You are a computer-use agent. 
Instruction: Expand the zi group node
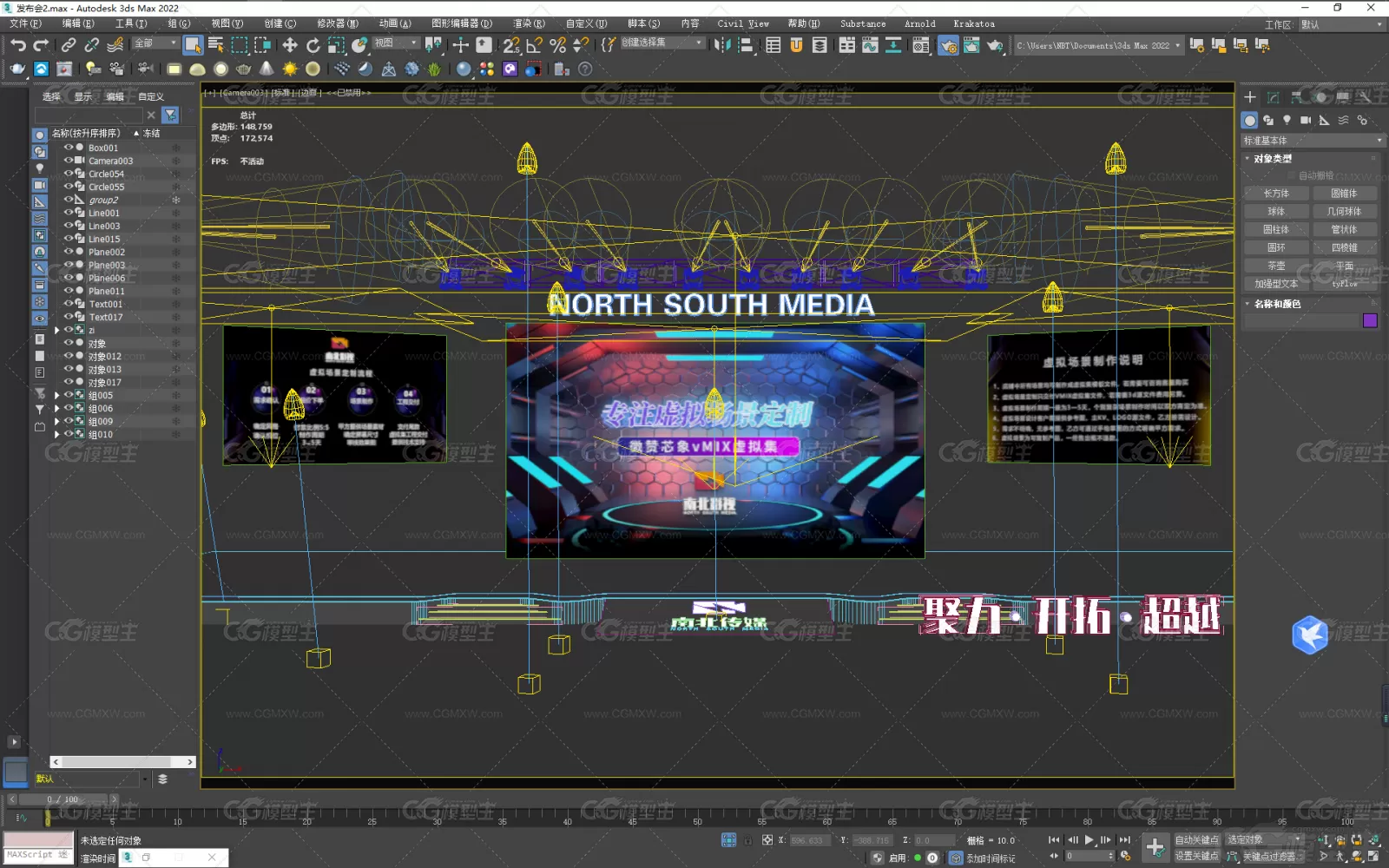coord(57,331)
